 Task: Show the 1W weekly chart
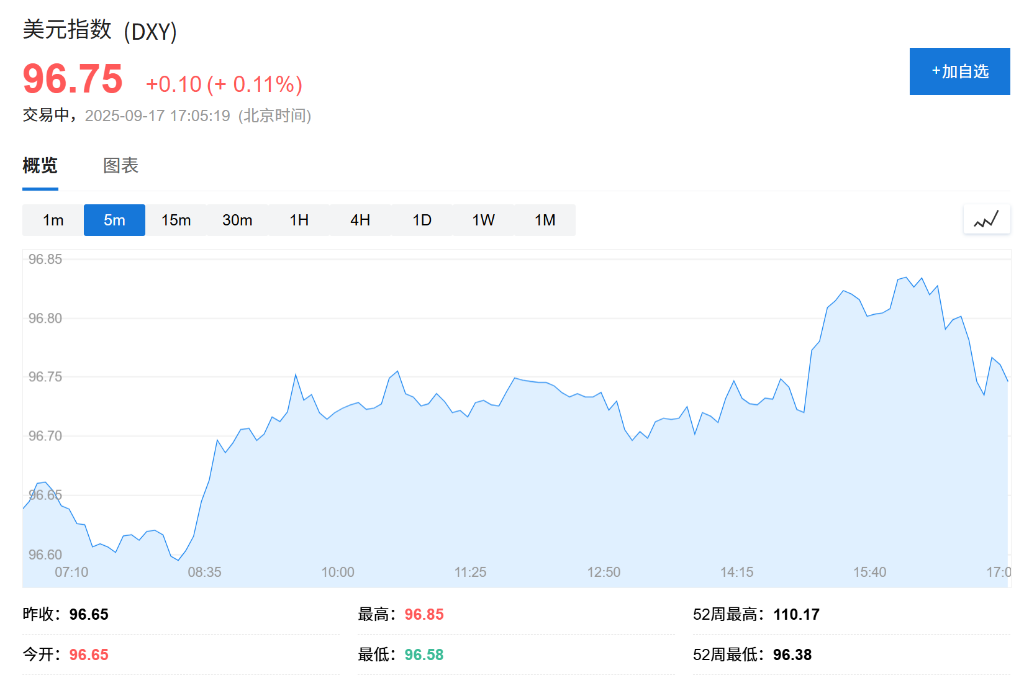483,220
